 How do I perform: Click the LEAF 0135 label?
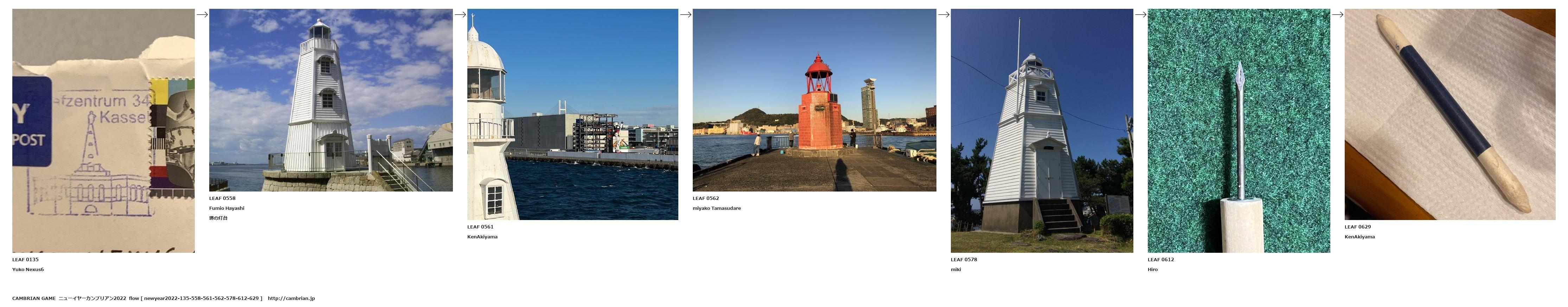(26, 259)
